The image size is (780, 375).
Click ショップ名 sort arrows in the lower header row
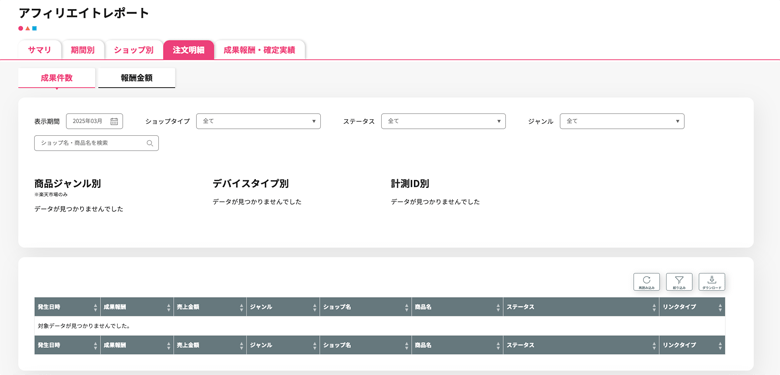(x=407, y=346)
